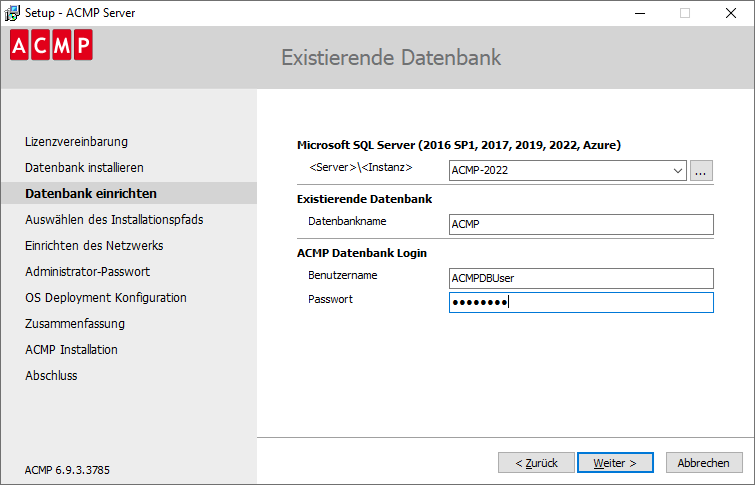Minimize the Setup window
The width and height of the screenshot is (755, 485).
(640, 13)
